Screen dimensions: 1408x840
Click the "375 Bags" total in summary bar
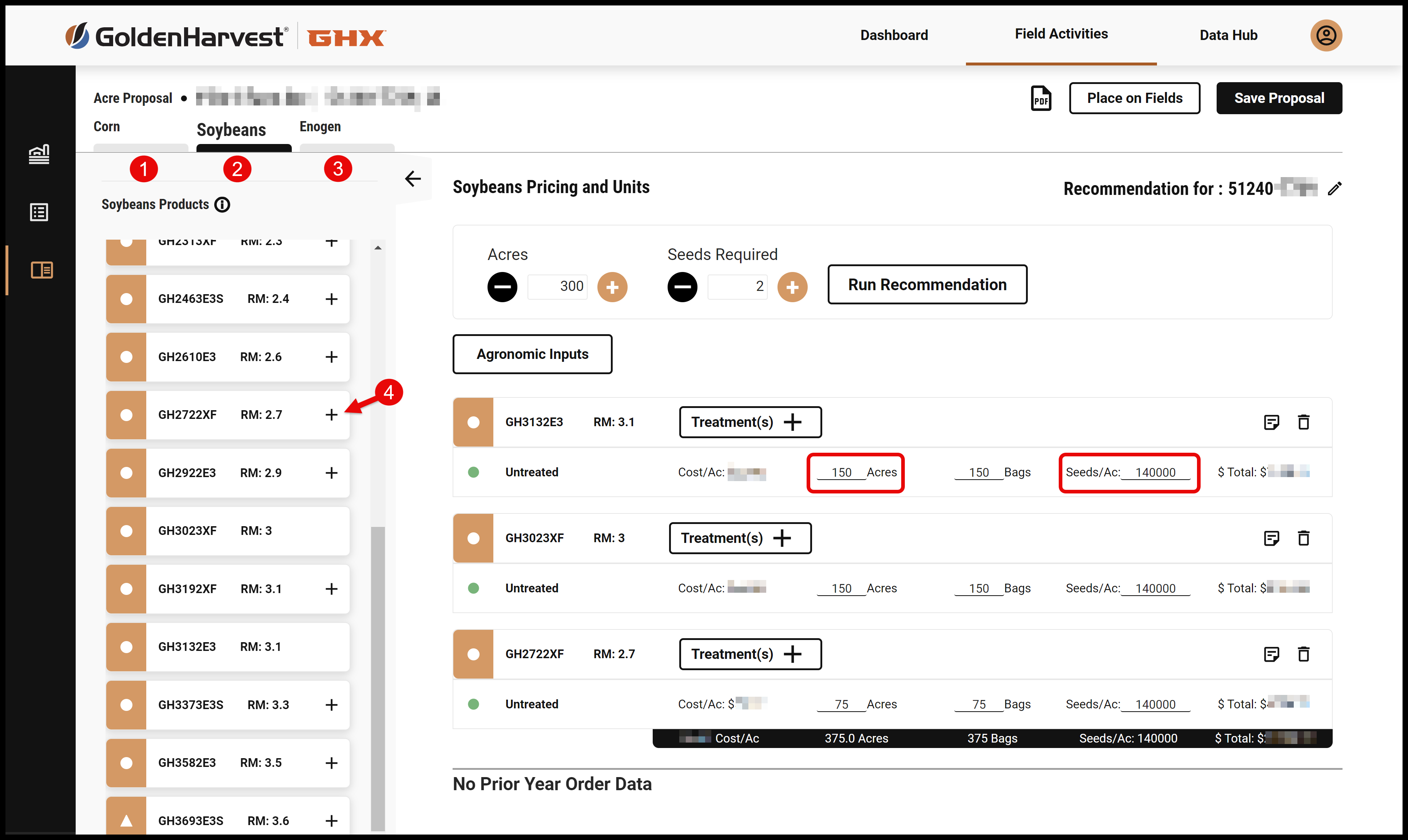(992, 739)
